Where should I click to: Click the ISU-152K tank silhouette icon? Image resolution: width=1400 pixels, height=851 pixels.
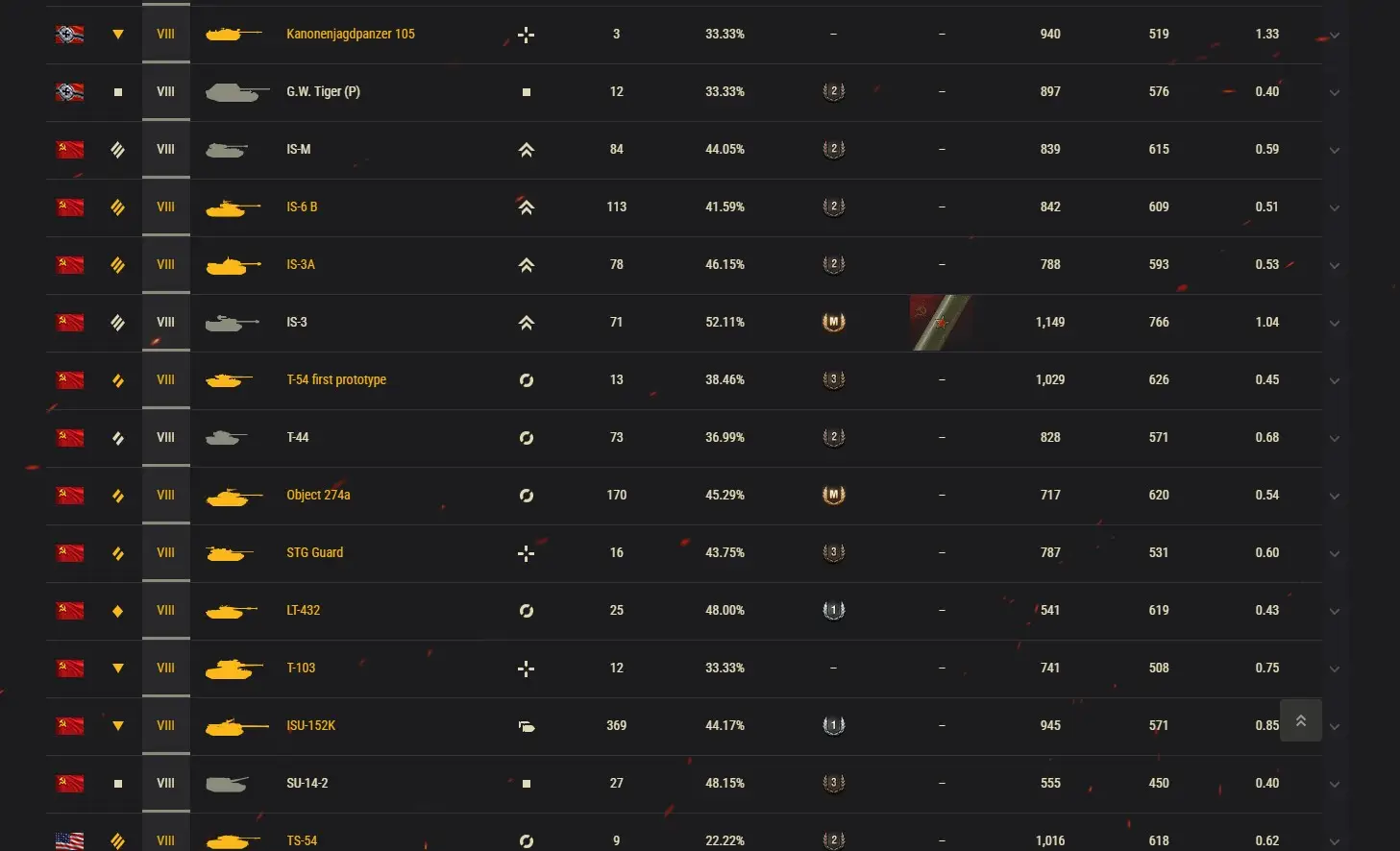(x=235, y=726)
